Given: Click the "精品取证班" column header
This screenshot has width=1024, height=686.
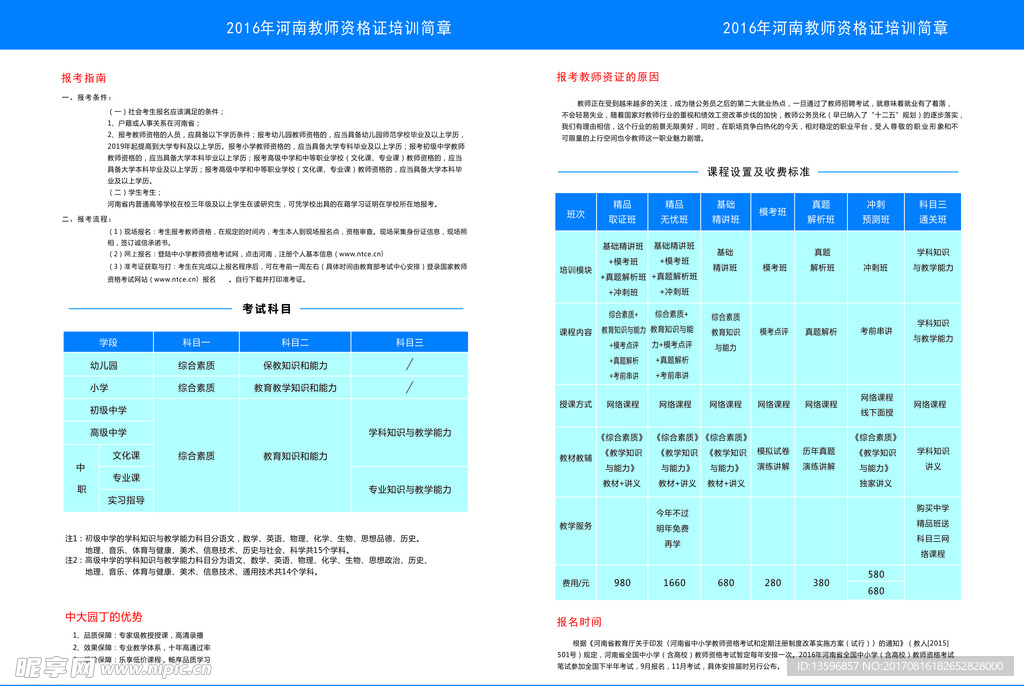Looking at the screenshot, I should click(622, 212).
